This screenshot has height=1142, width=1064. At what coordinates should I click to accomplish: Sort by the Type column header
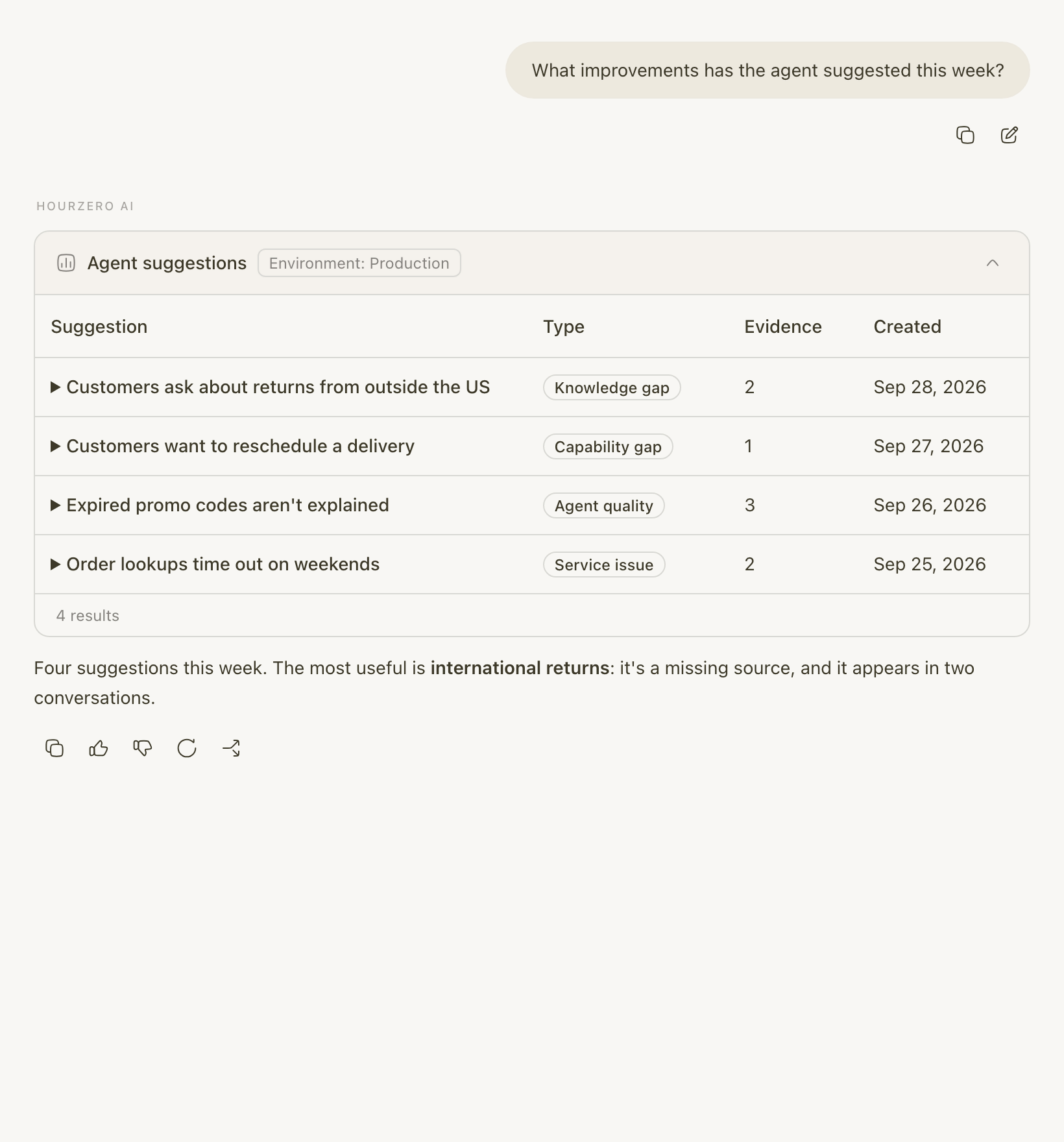pos(564,326)
